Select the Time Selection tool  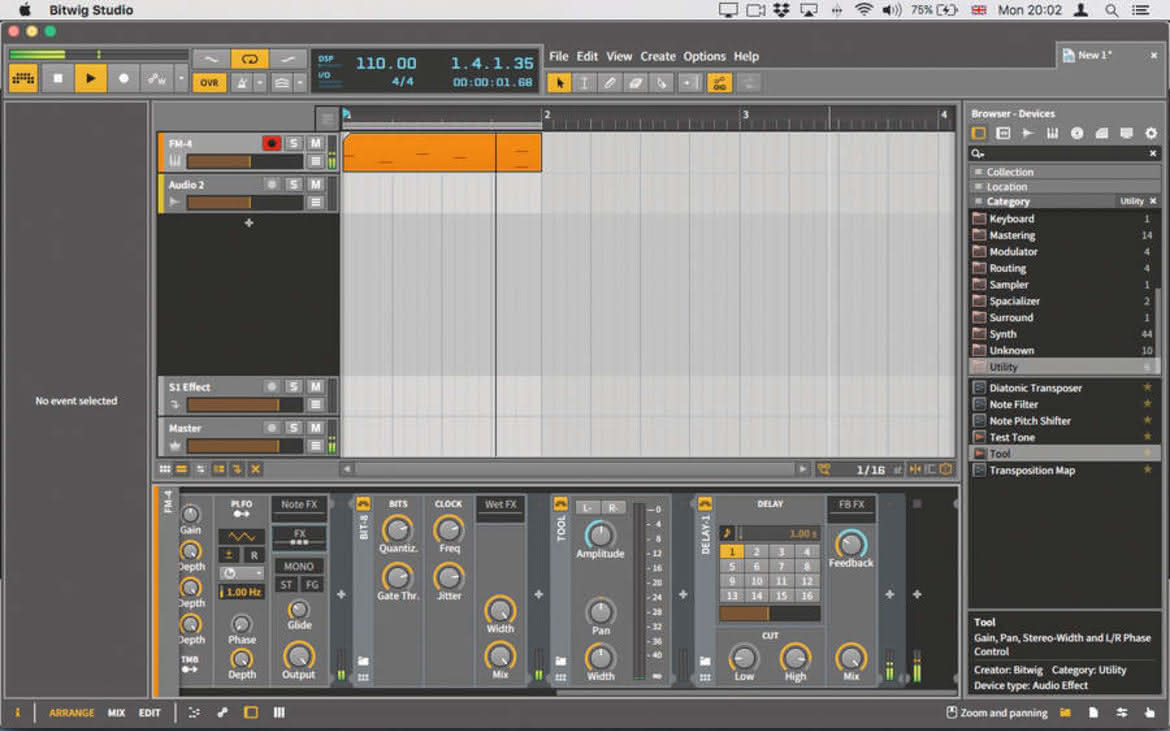(584, 83)
